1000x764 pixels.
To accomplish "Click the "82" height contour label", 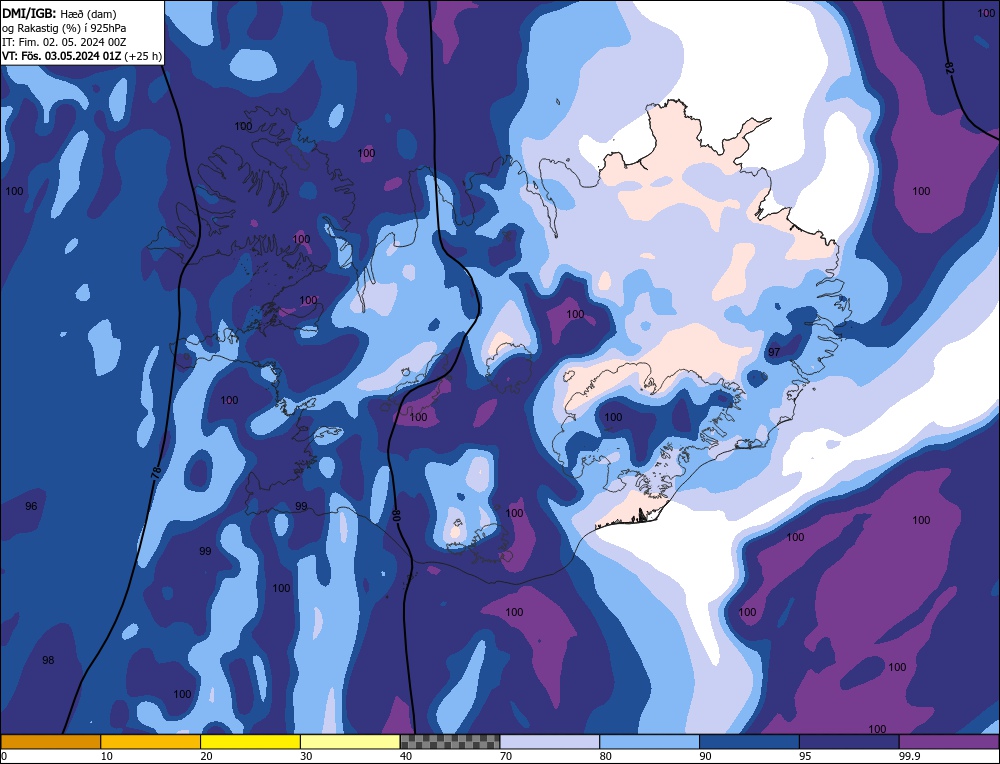I will click(948, 68).
